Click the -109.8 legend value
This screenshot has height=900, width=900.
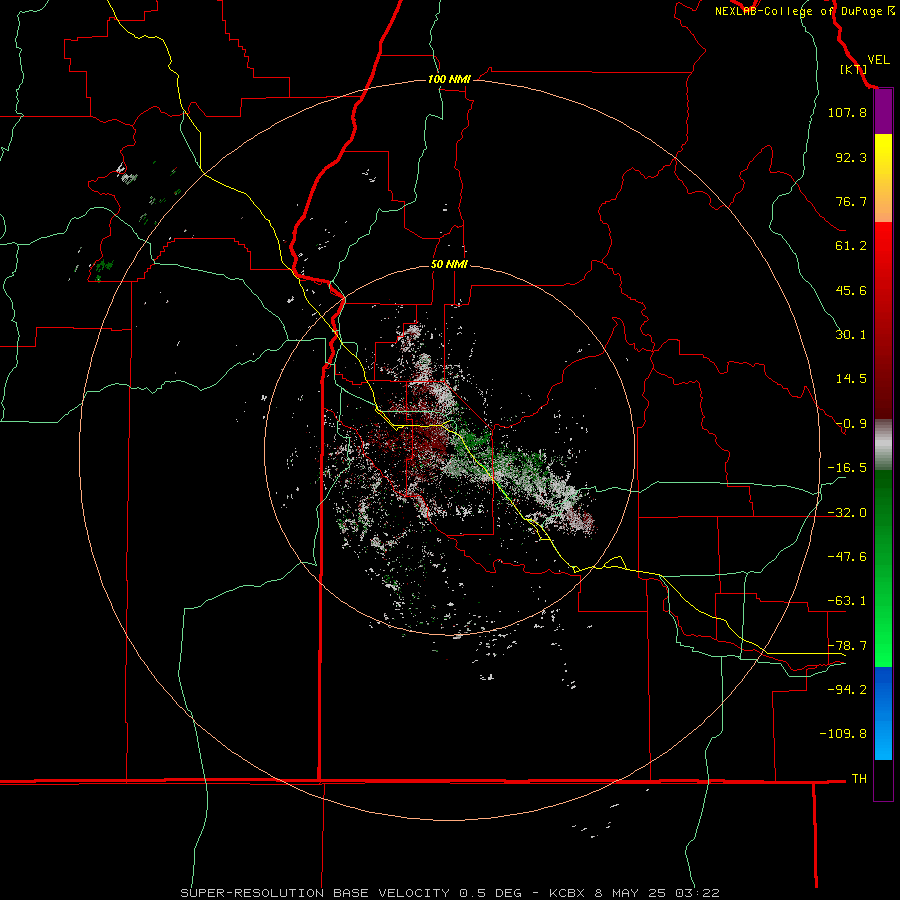[x=843, y=734]
